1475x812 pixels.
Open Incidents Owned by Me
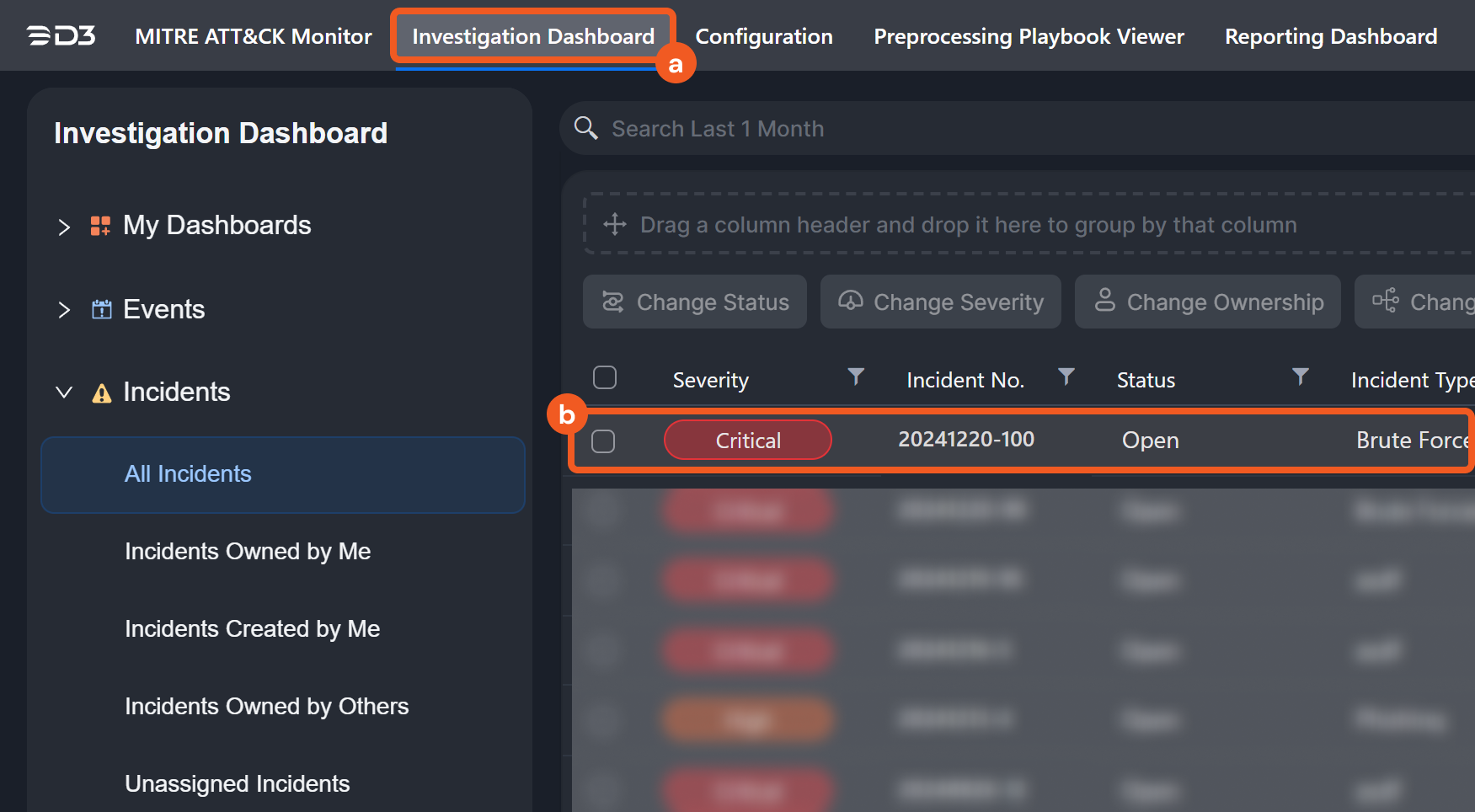(248, 551)
